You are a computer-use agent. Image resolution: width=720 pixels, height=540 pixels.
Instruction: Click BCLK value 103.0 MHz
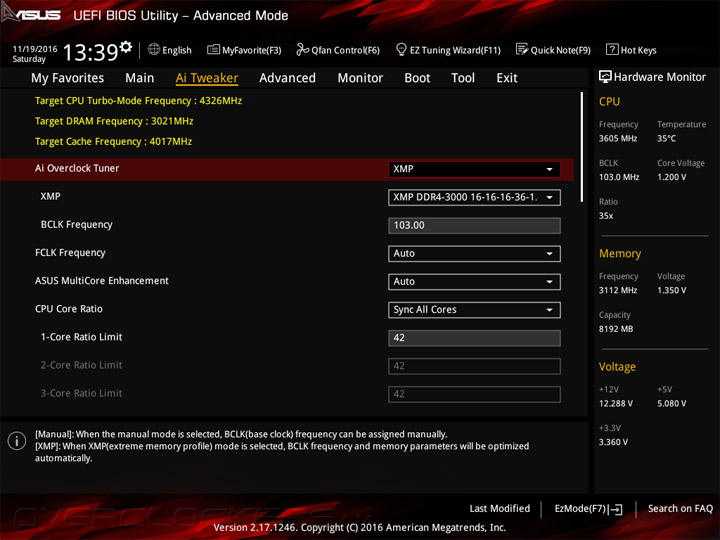[619, 177]
